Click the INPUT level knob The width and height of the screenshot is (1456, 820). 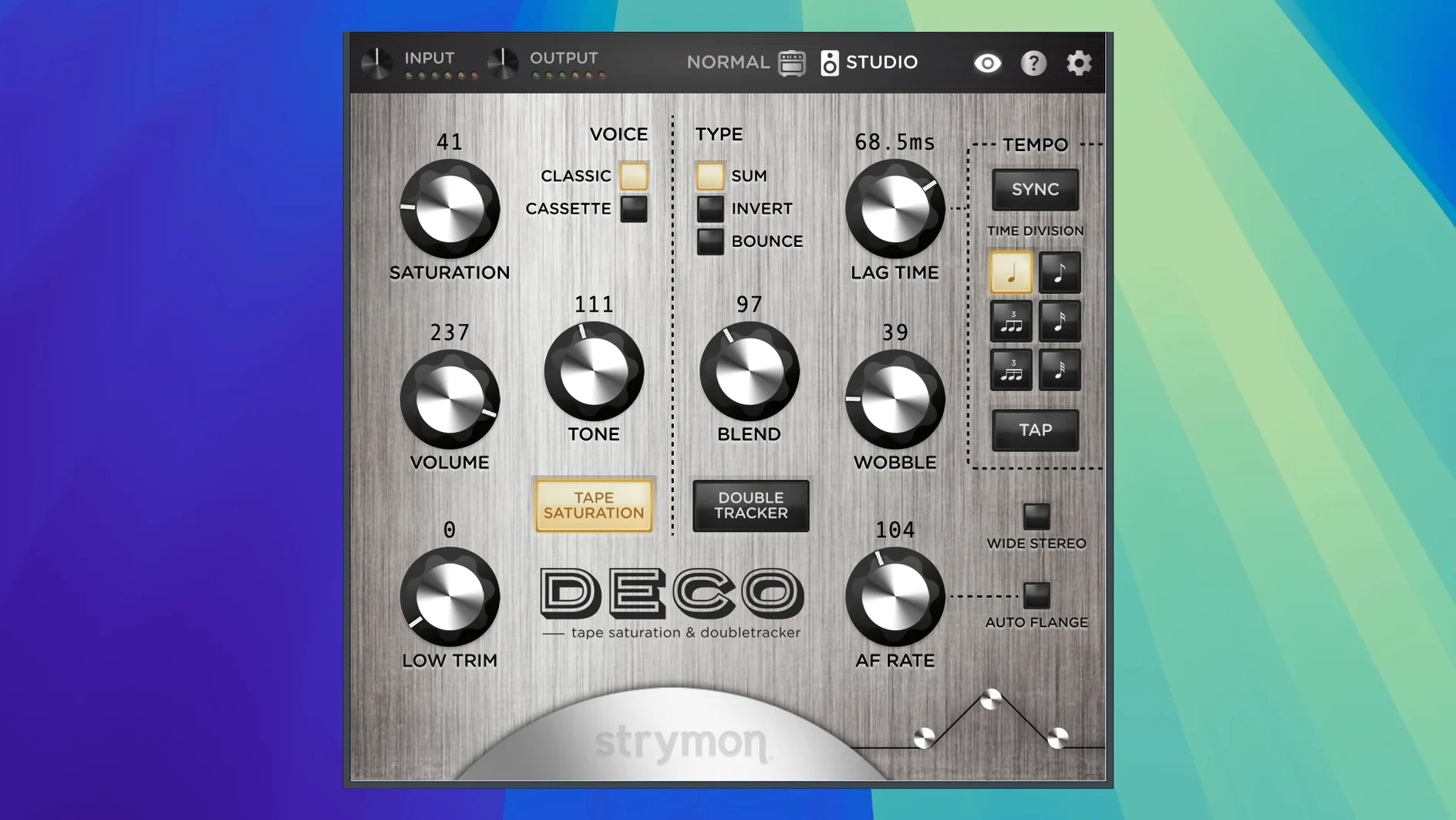point(377,63)
